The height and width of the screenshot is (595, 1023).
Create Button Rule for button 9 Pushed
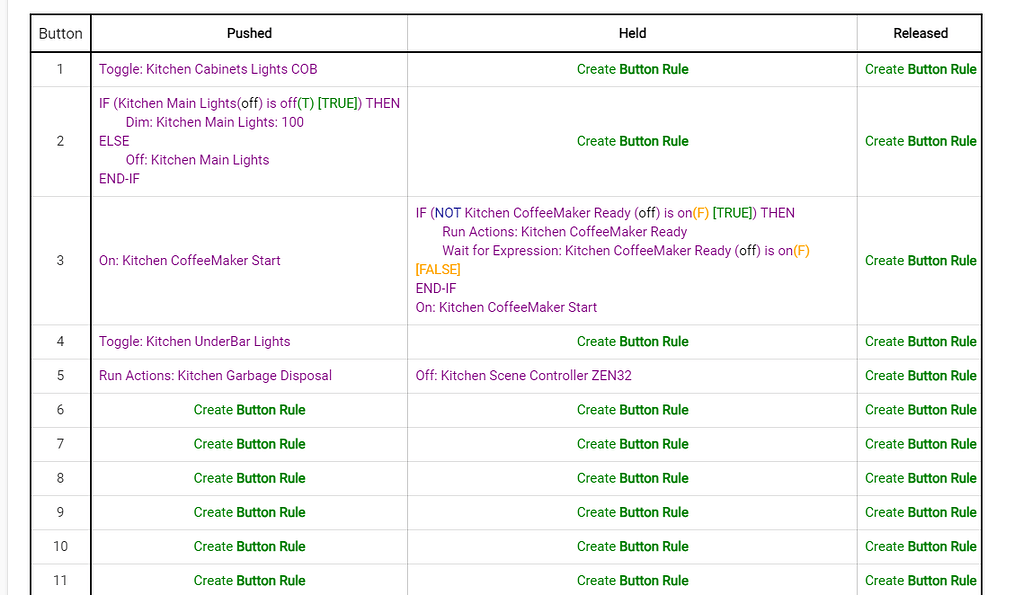coord(249,512)
